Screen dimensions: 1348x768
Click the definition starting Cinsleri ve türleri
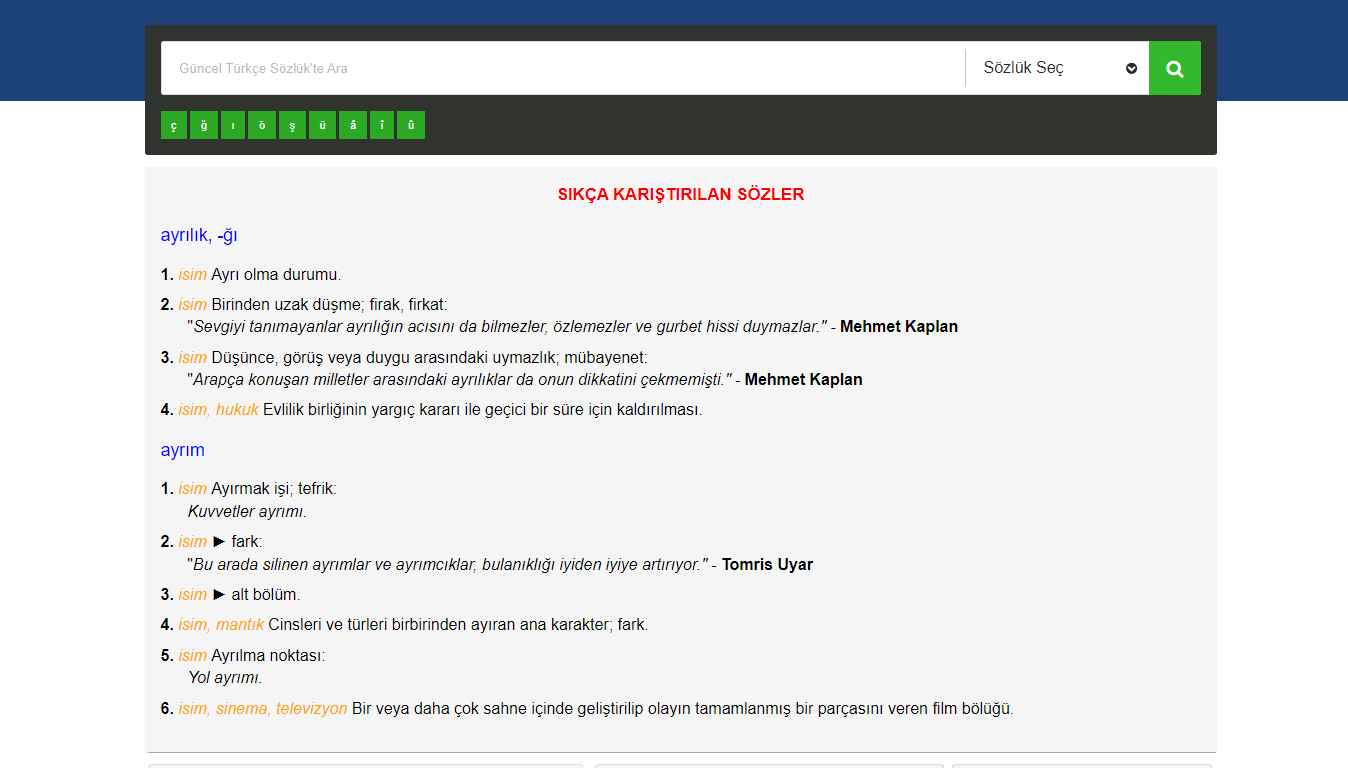[x=458, y=625]
